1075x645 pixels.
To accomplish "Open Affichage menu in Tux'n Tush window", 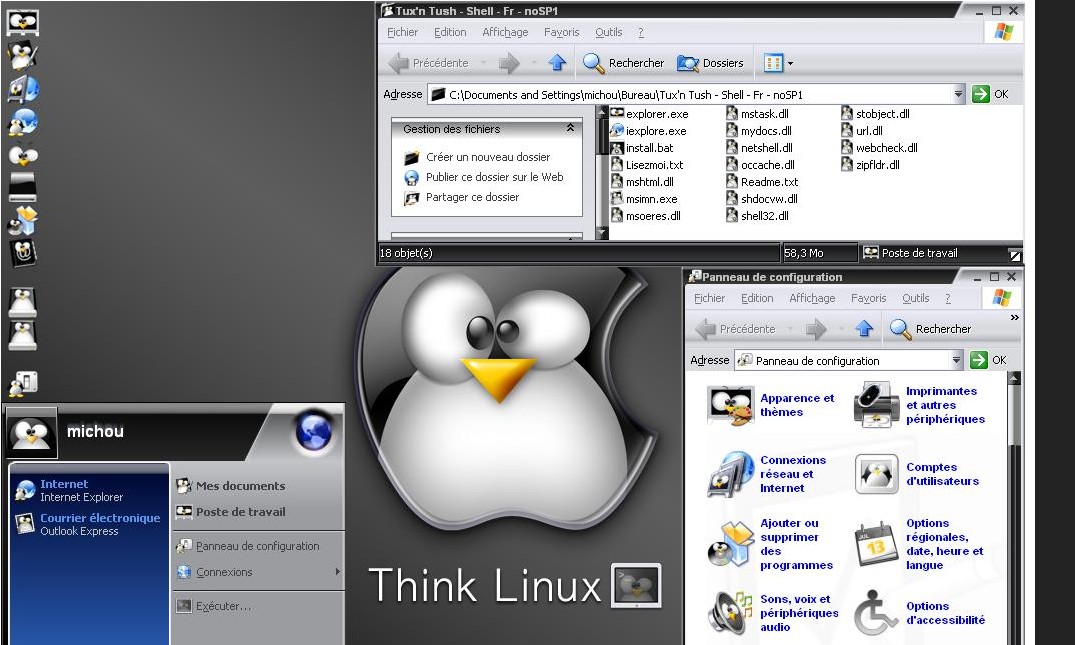I will pyautogui.click(x=505, y=32).
